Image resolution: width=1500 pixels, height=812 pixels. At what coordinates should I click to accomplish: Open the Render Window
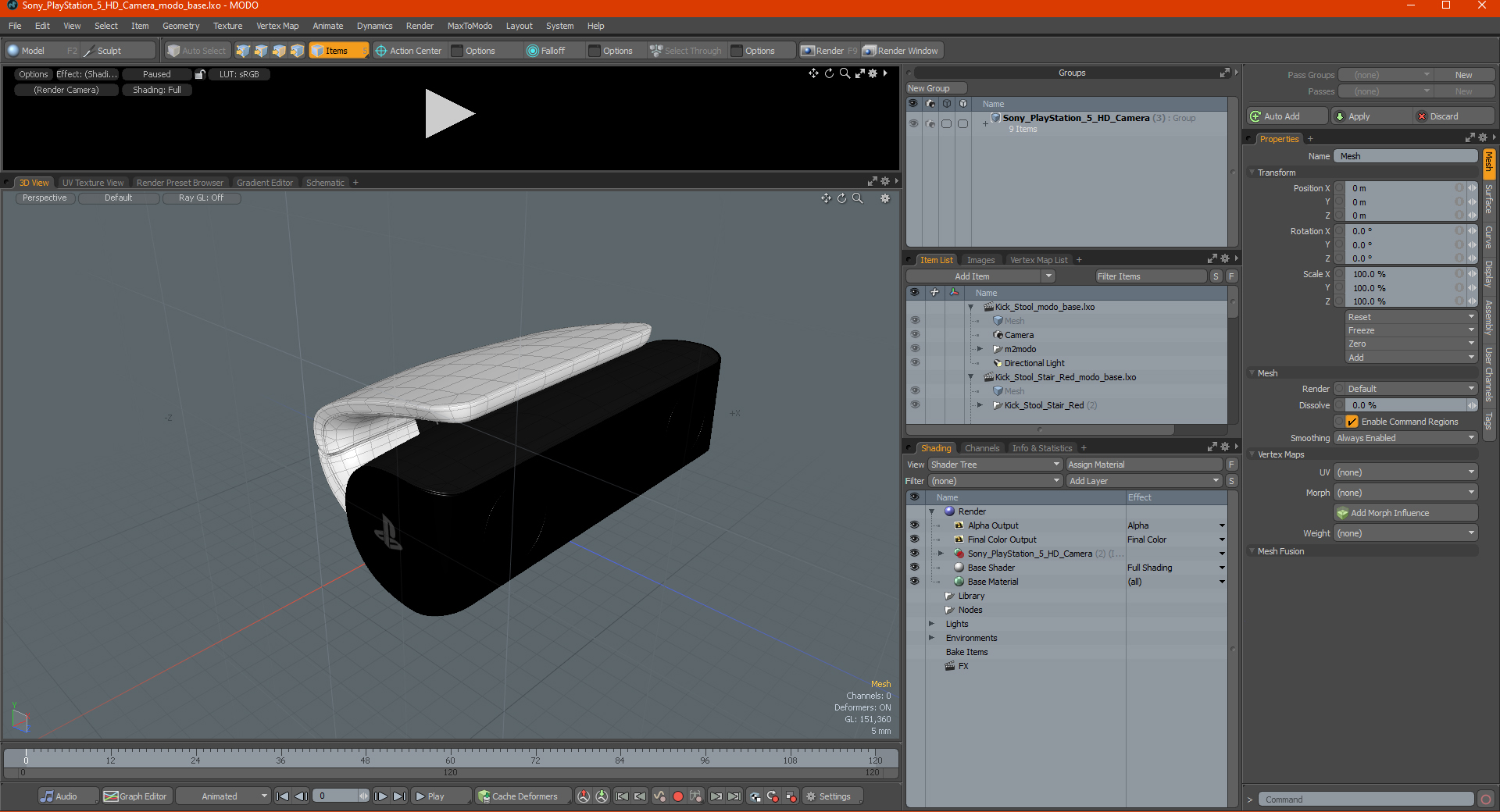[x=902, y=51]
